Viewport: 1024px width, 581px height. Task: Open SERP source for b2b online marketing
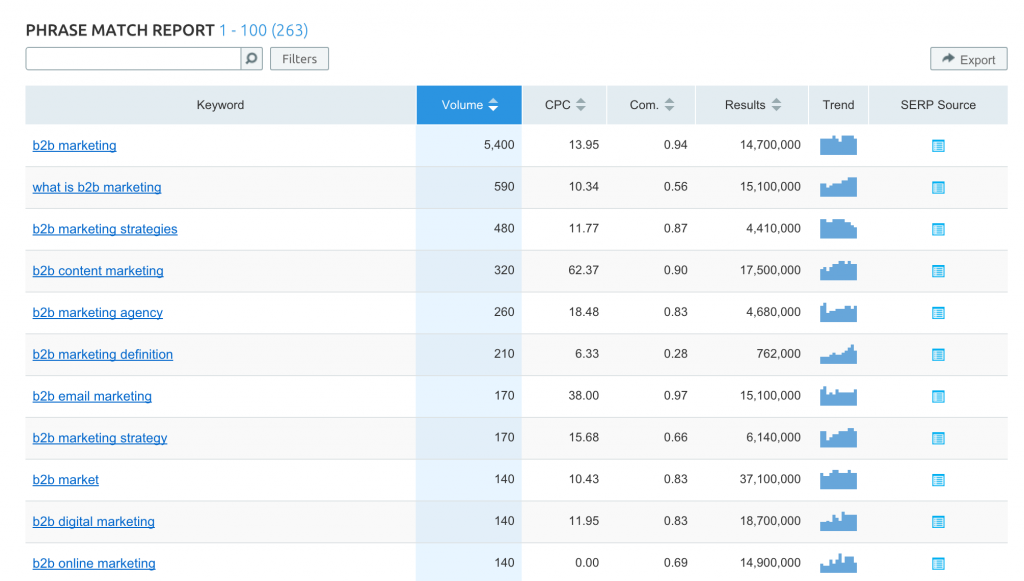[938, 563]
